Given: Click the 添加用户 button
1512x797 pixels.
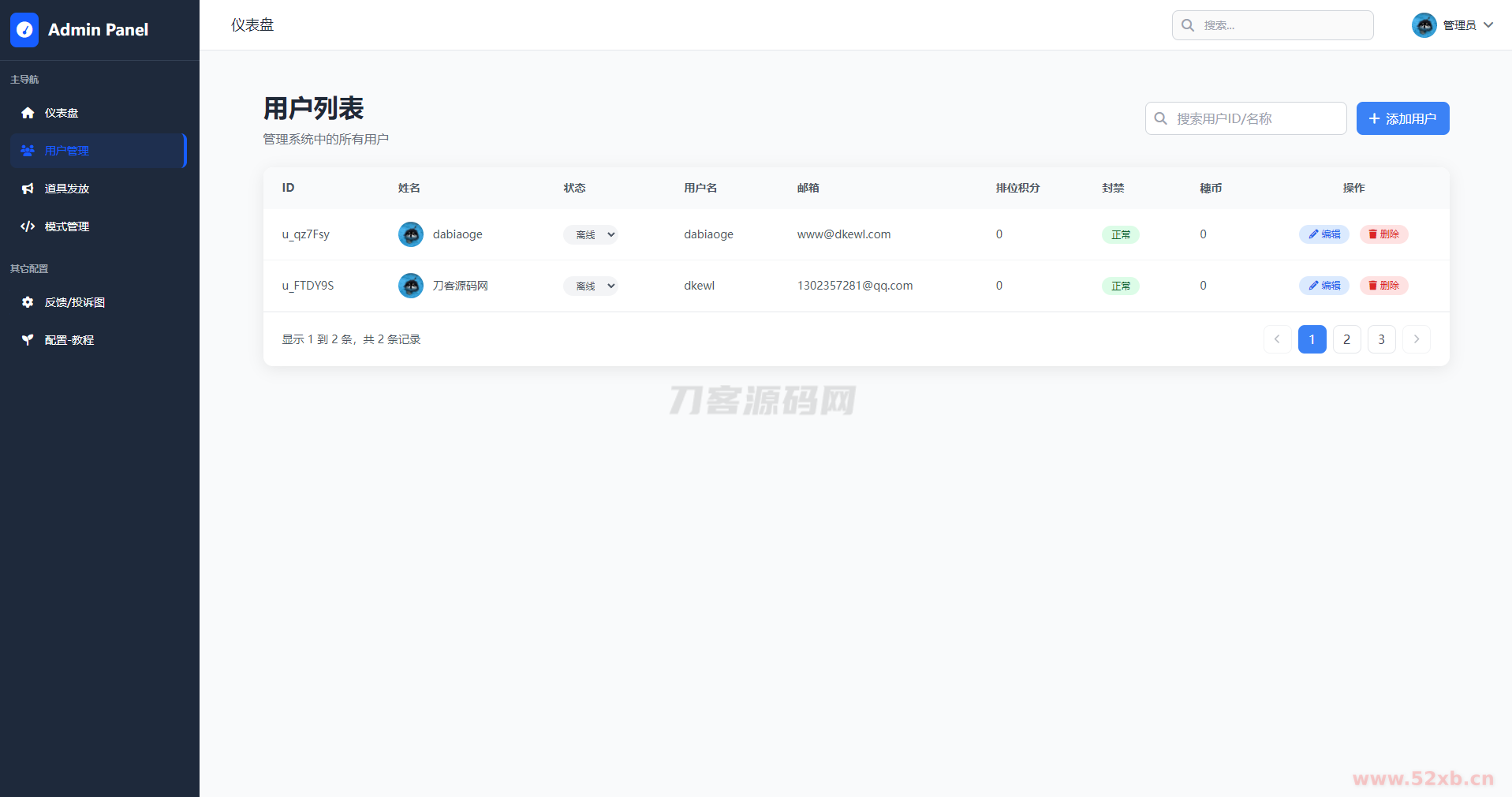Looking at the screenshot, I should pyautogui.click(x=1402, y=118).
